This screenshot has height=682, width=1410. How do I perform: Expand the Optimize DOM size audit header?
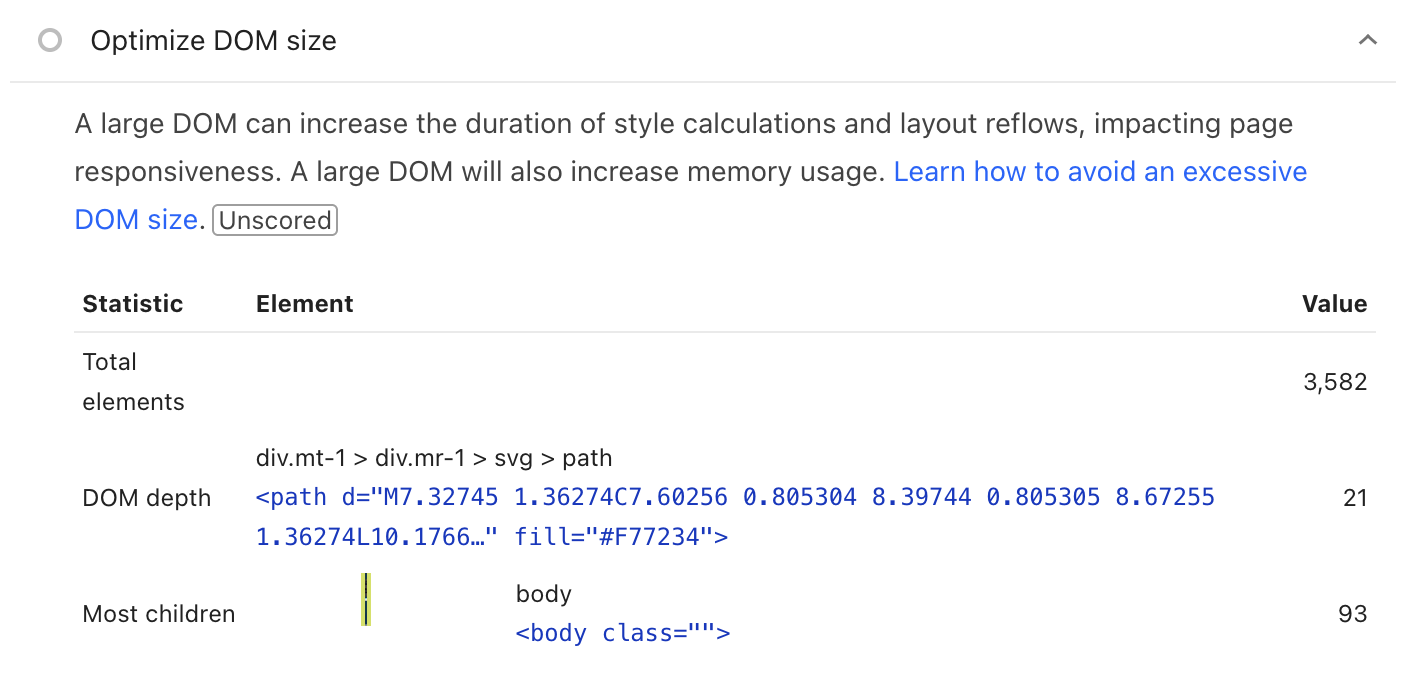pos(213,40)
